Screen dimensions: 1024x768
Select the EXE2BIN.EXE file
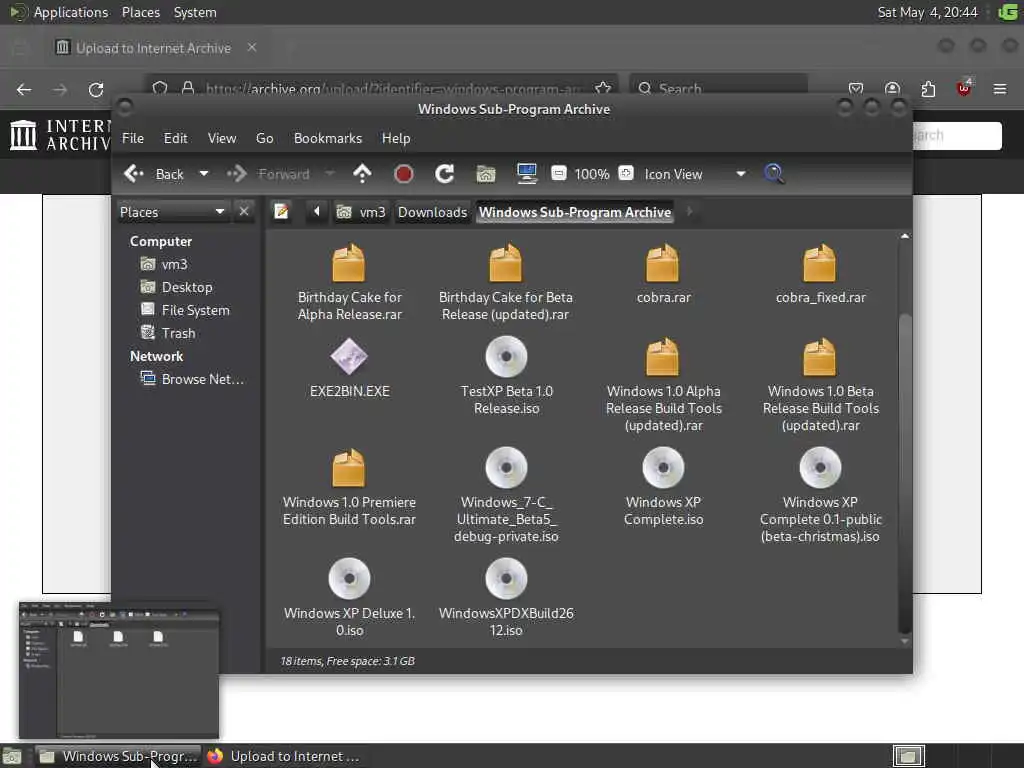tap(349, 368)
